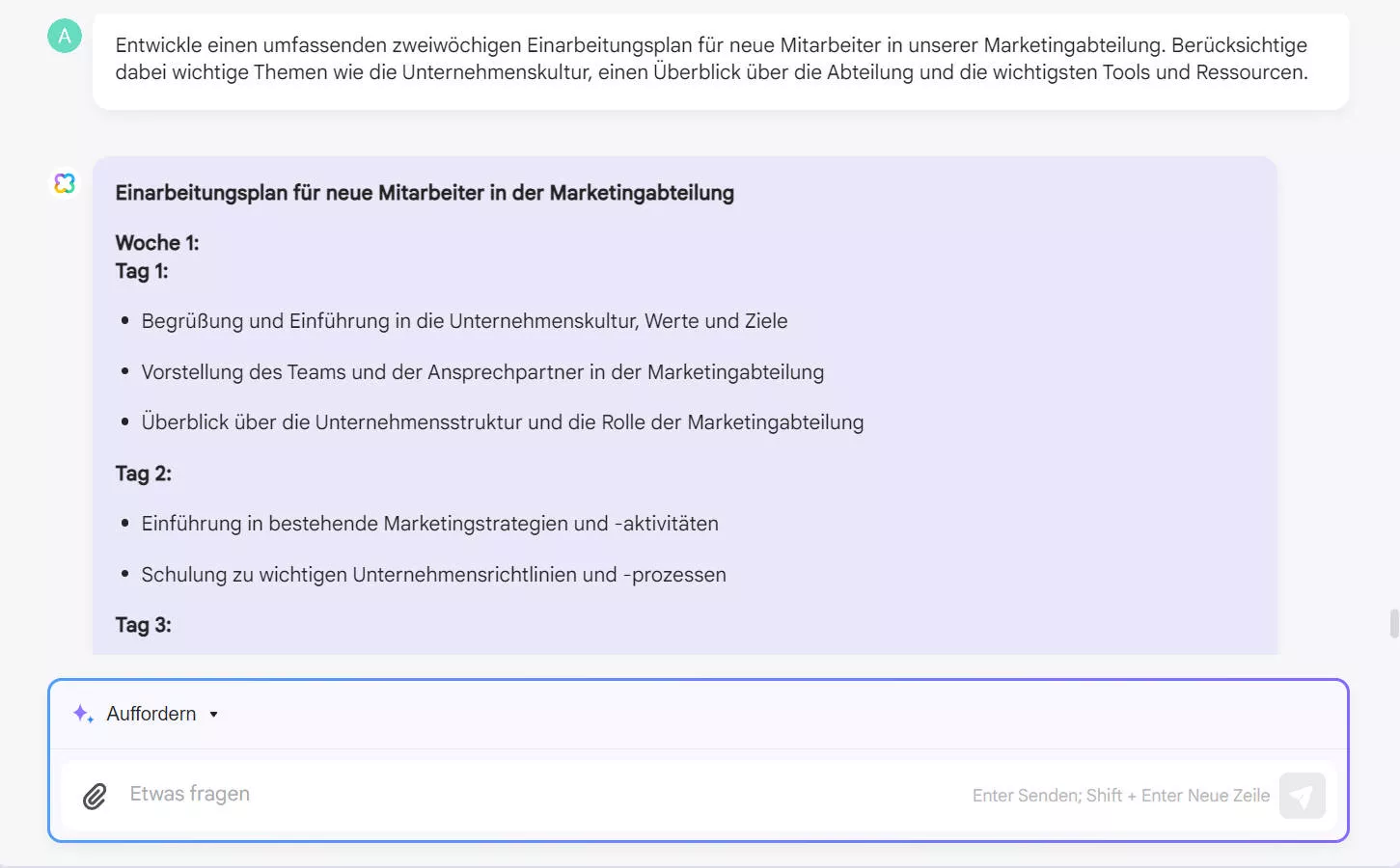Click the heading Einarbeitungsplan für neue Mitarbeiter

coord(425,193)
